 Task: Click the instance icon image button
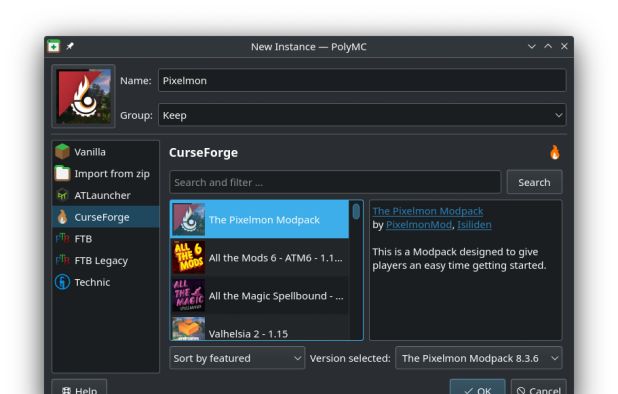coord(84,96)
